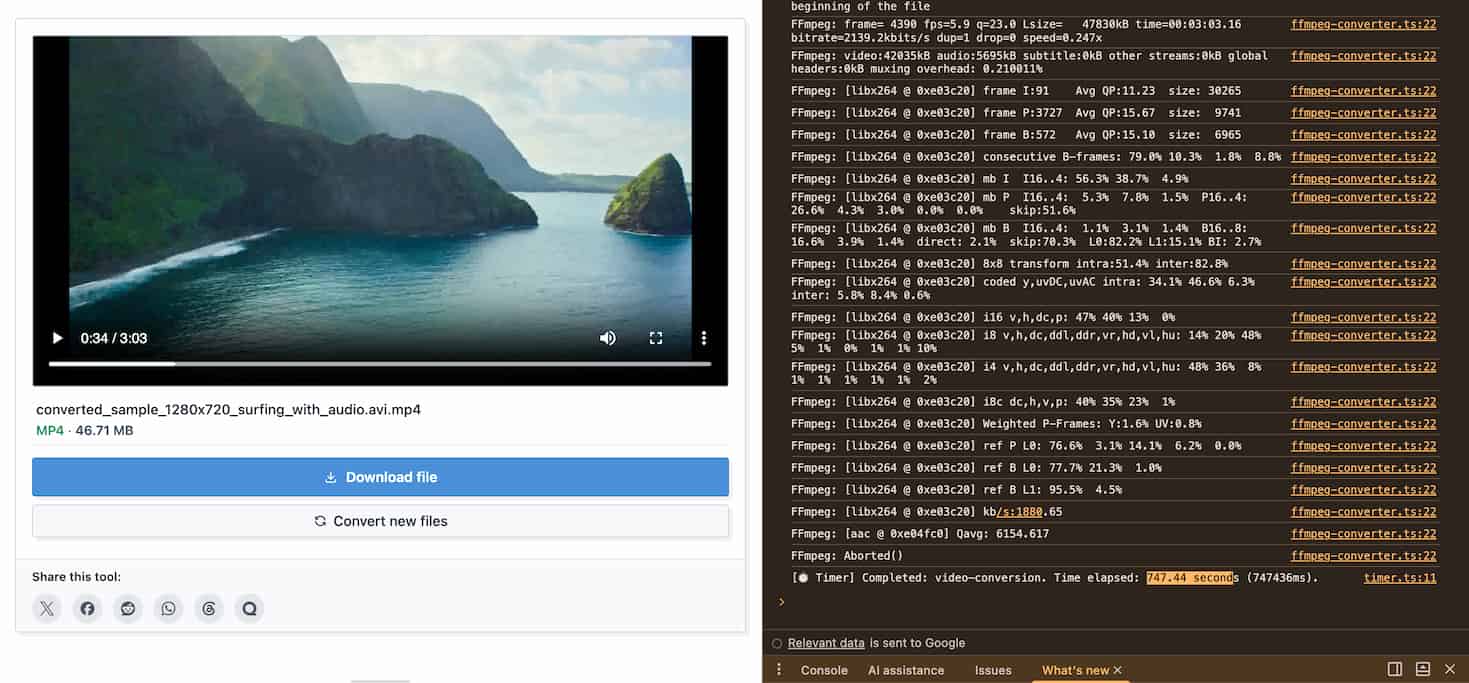Open source link beside video:42035kB audio:5695kB log

tap(1363, 56)
